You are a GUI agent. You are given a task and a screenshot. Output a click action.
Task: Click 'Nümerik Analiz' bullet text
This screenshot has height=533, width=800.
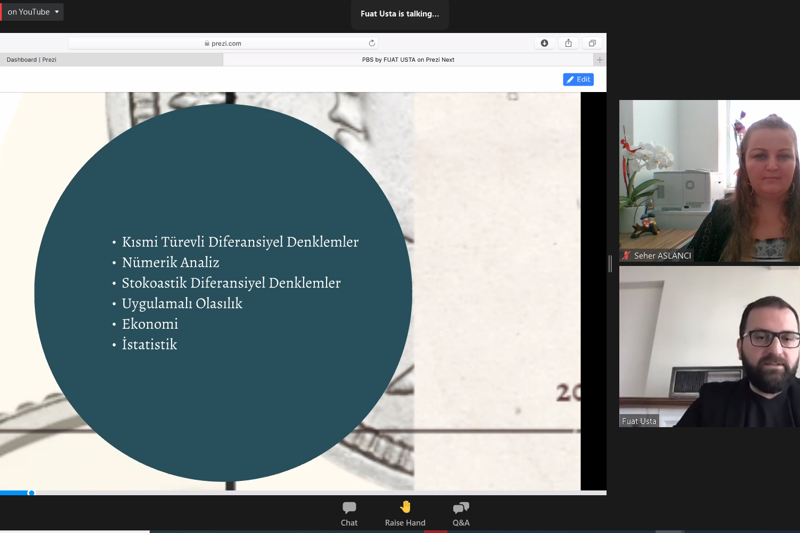click(x=170, y=262)
